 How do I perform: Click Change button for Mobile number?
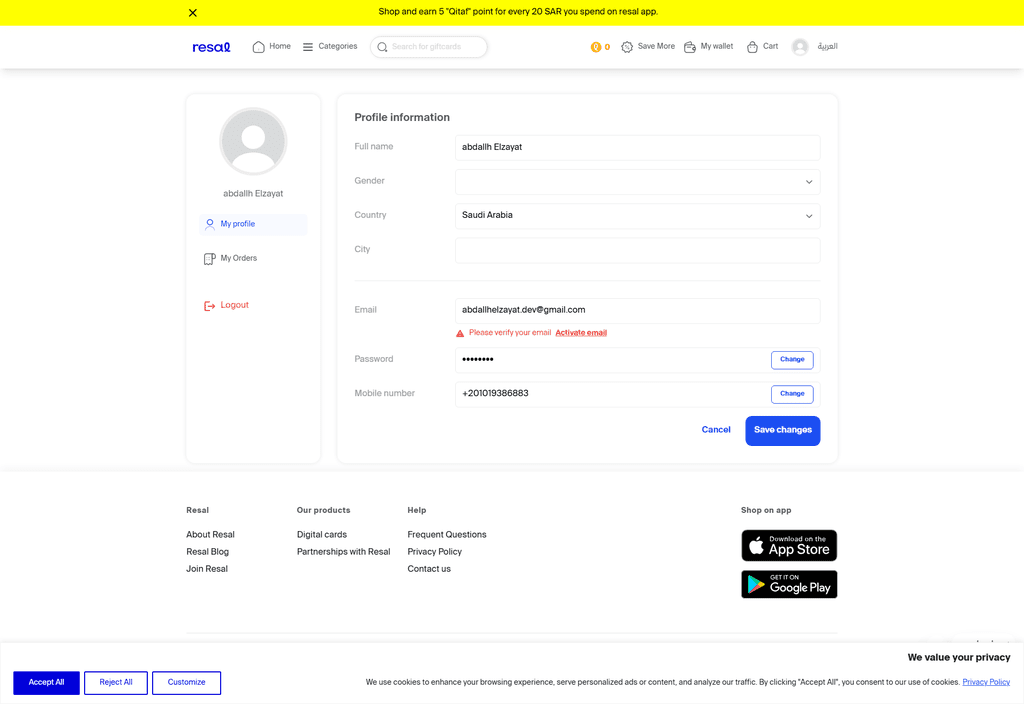[792, 394]
